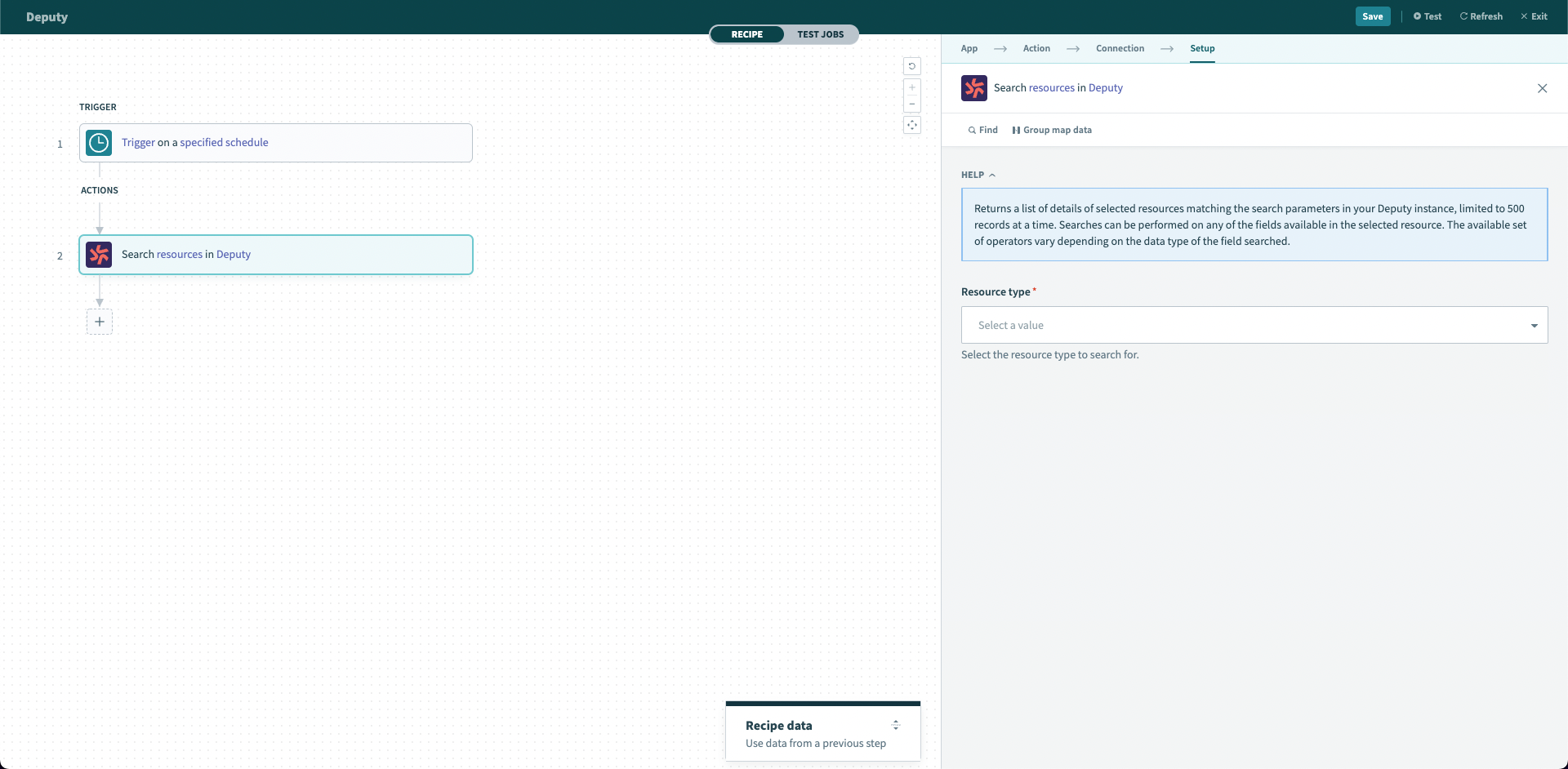Open Group map data
1568x769 pixels.
click(1052, 130)
